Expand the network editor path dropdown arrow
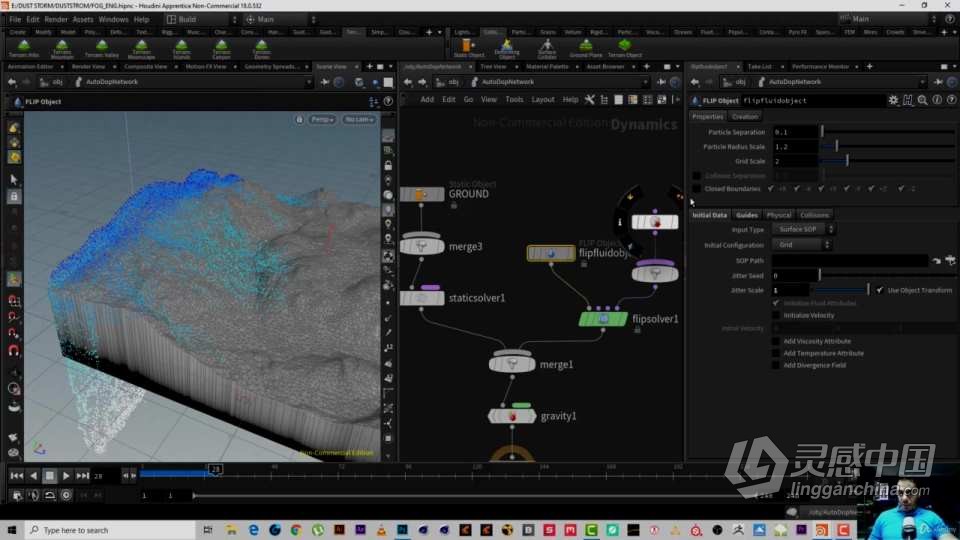This screenshot has width=960, height=540. pos(645,82)
